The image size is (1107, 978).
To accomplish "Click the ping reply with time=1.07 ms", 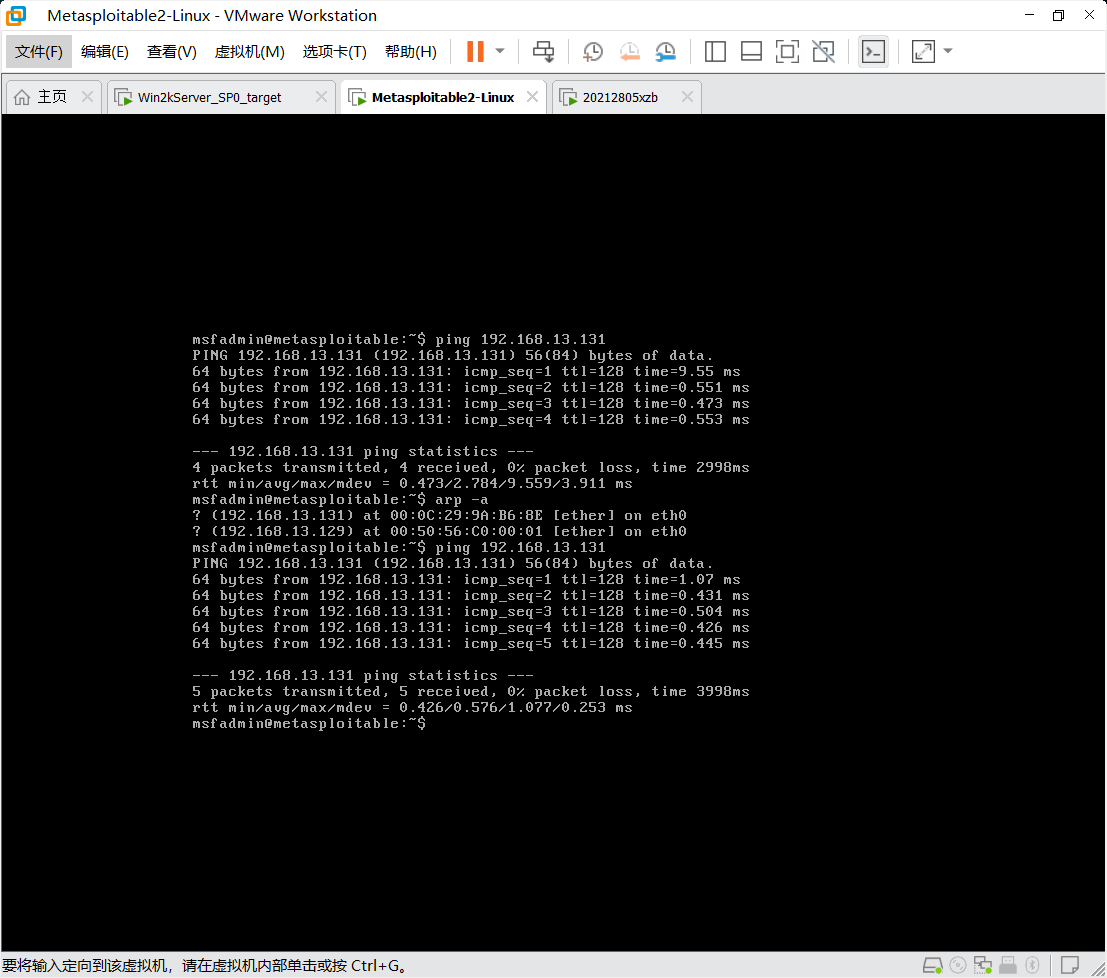I will (x=466, y=580).
